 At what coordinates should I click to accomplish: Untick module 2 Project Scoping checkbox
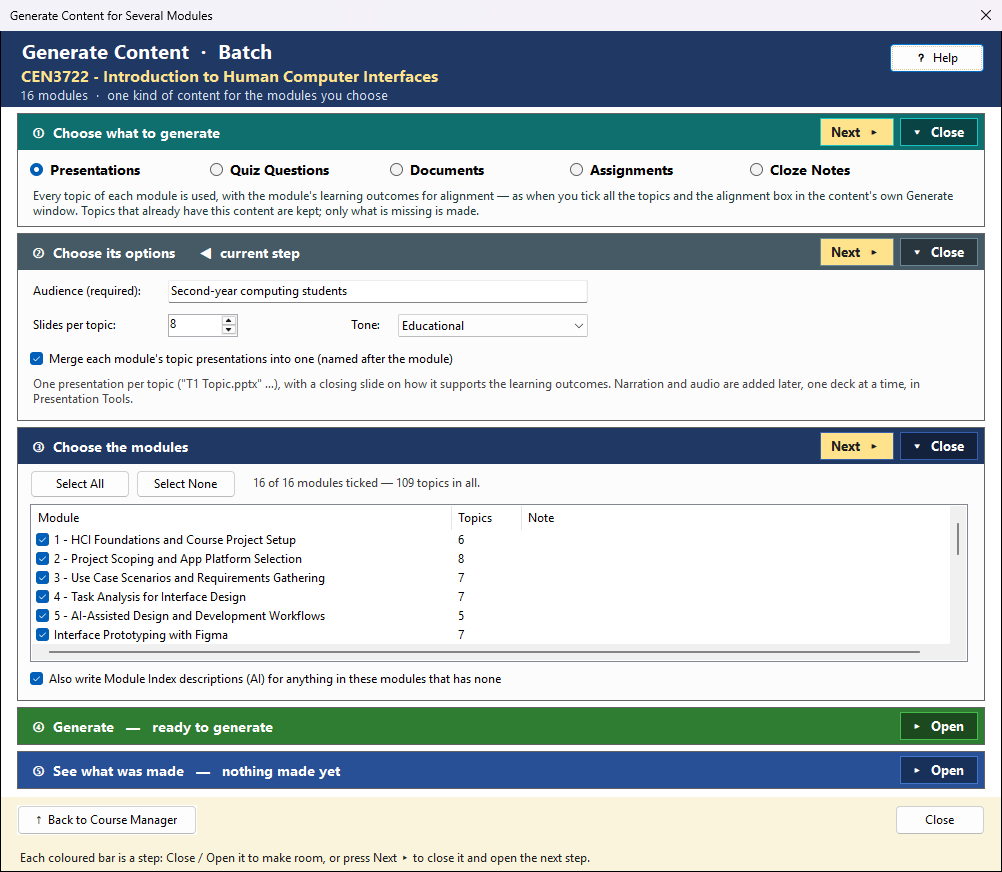(43, 559)
